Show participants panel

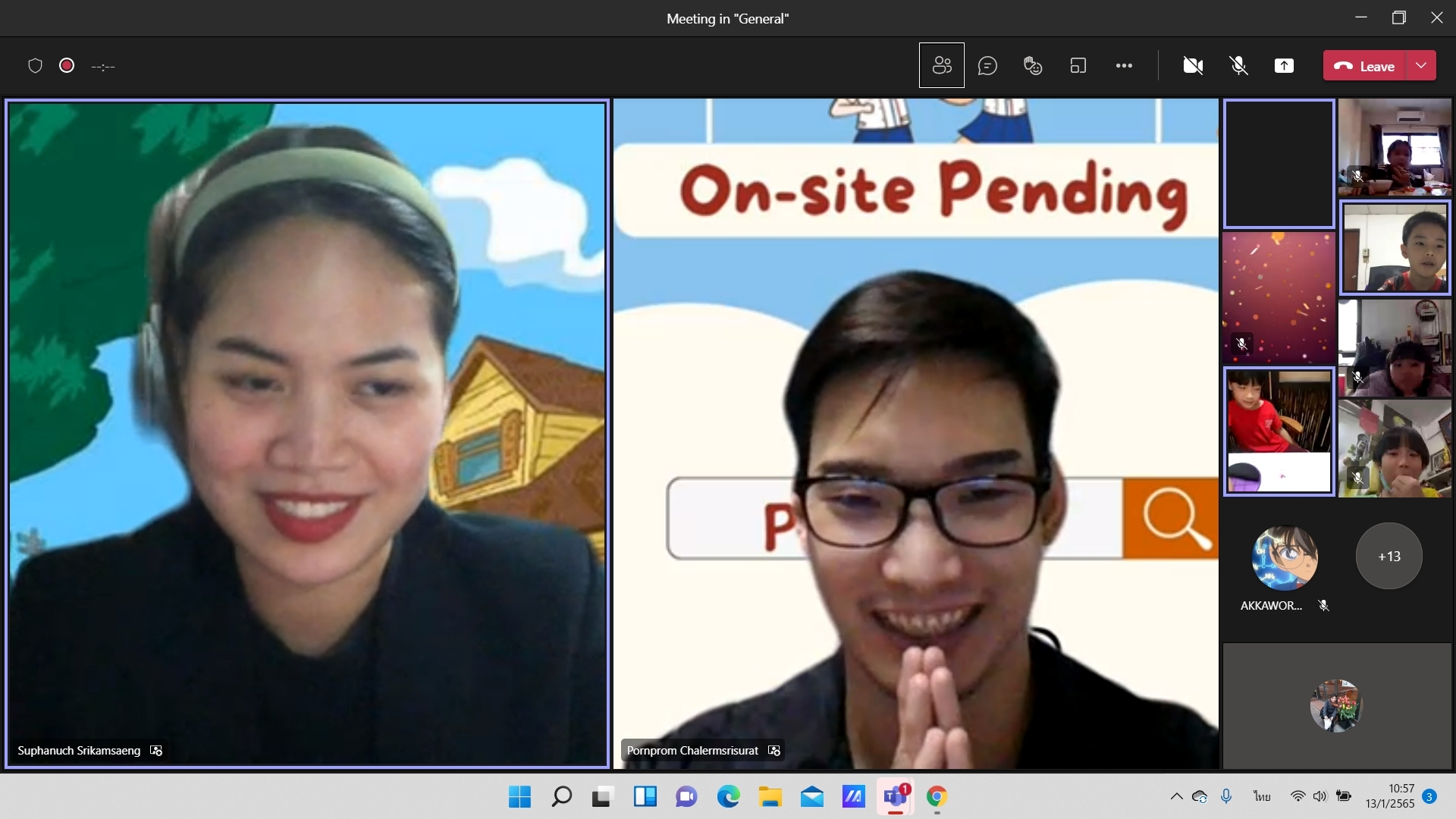click(x=941, y=66)
